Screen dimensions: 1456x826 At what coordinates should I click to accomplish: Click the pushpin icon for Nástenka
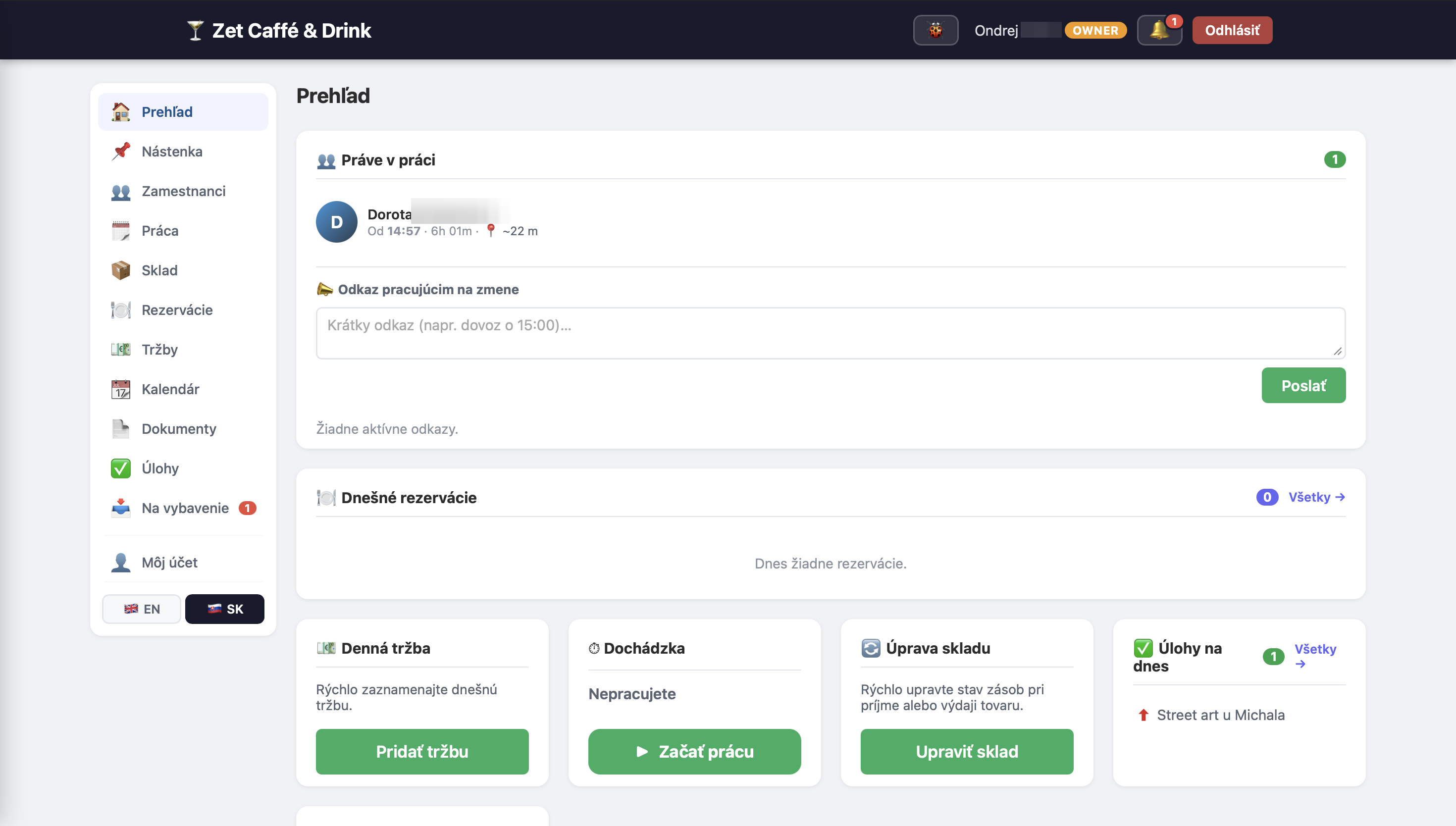tap(121, 152)
